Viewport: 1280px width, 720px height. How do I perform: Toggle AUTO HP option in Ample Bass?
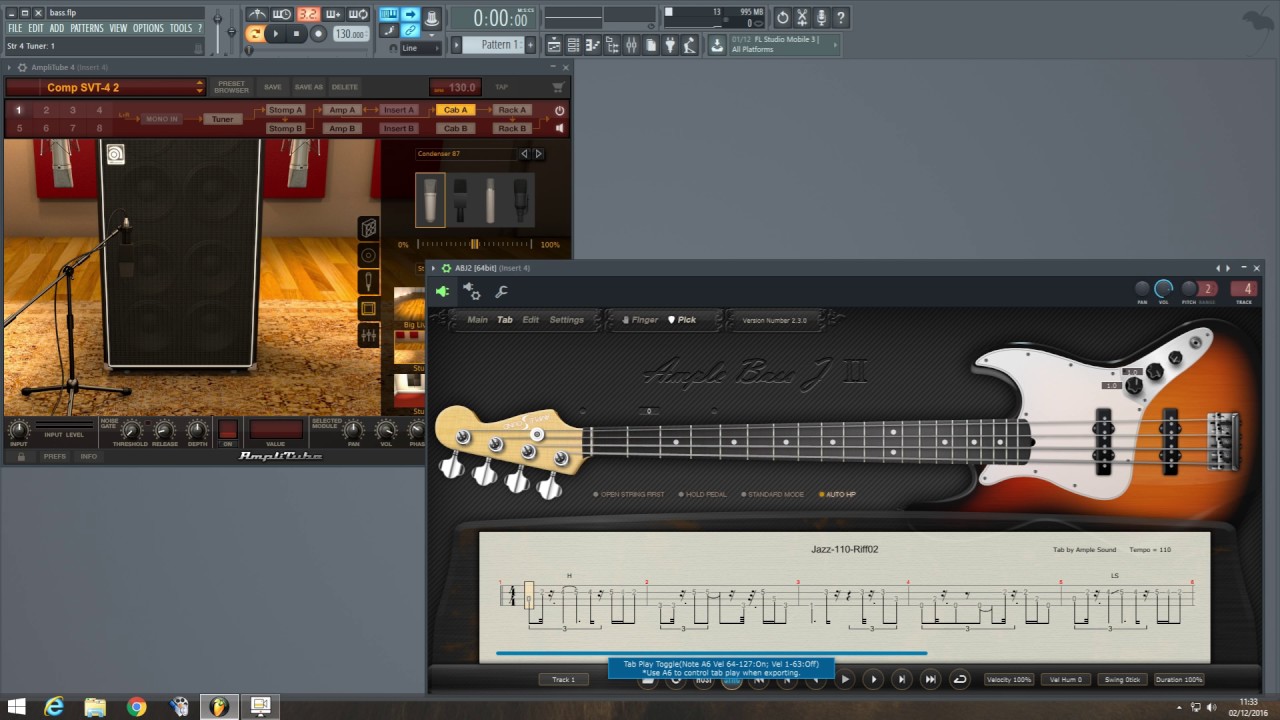[x=838, y=494]
